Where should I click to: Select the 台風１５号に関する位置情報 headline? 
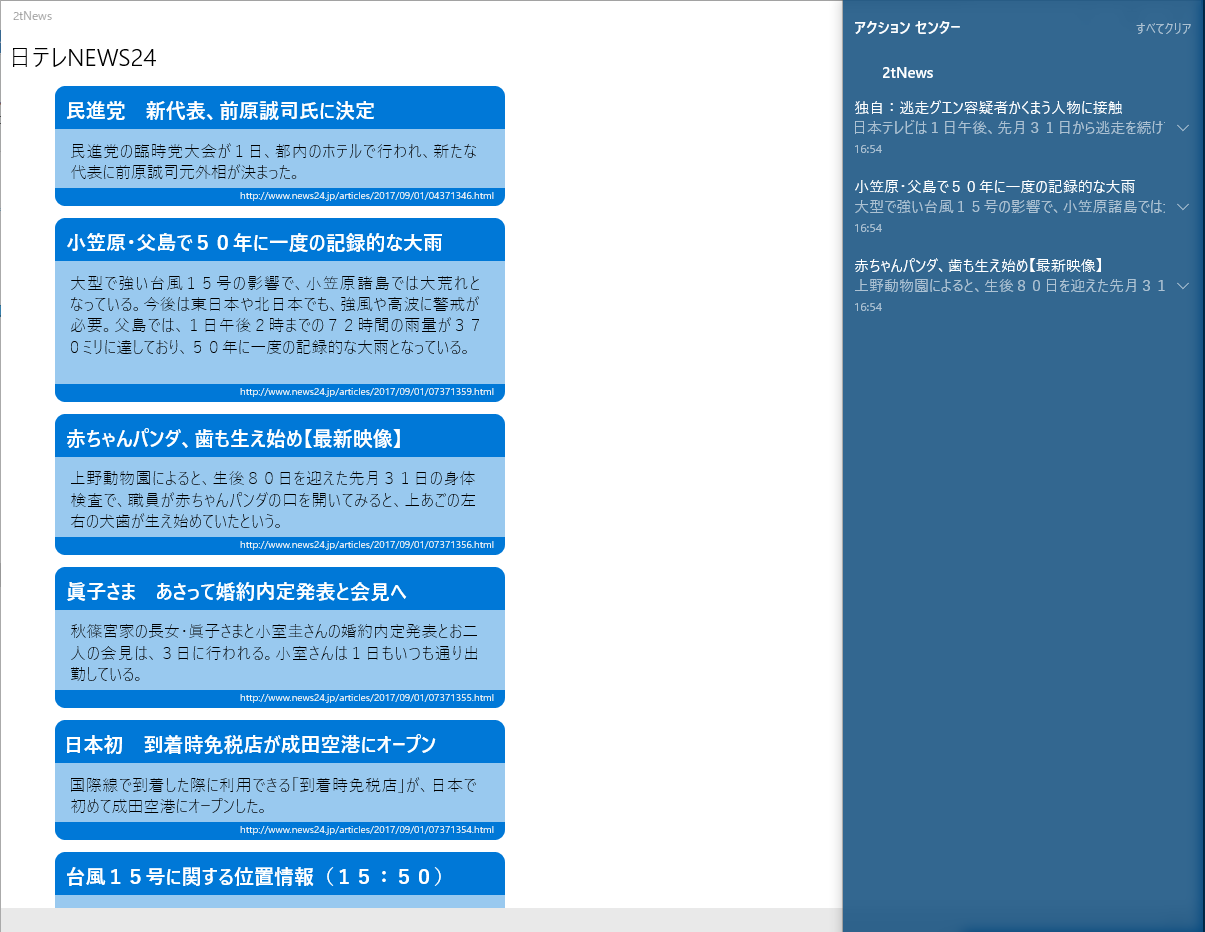(255, 877)
